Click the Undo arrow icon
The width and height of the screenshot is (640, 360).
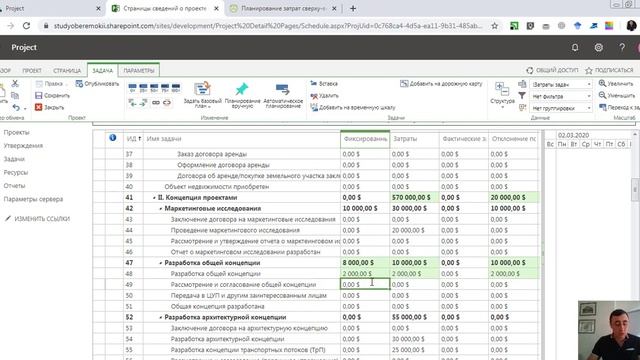point(16,107)
